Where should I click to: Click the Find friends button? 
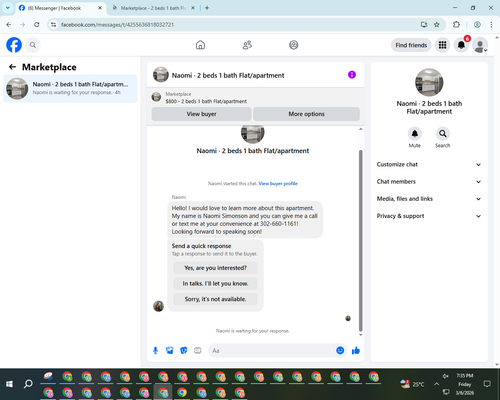coord(411,45)
